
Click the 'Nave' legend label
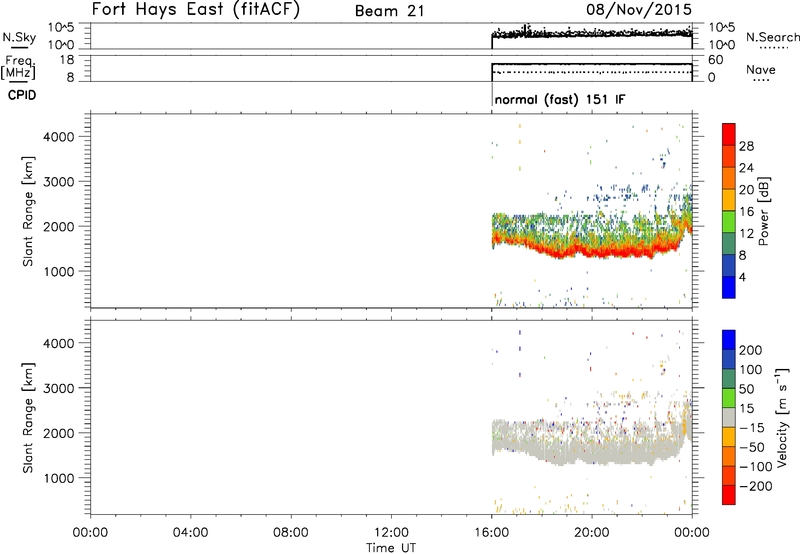coord(760,70)
